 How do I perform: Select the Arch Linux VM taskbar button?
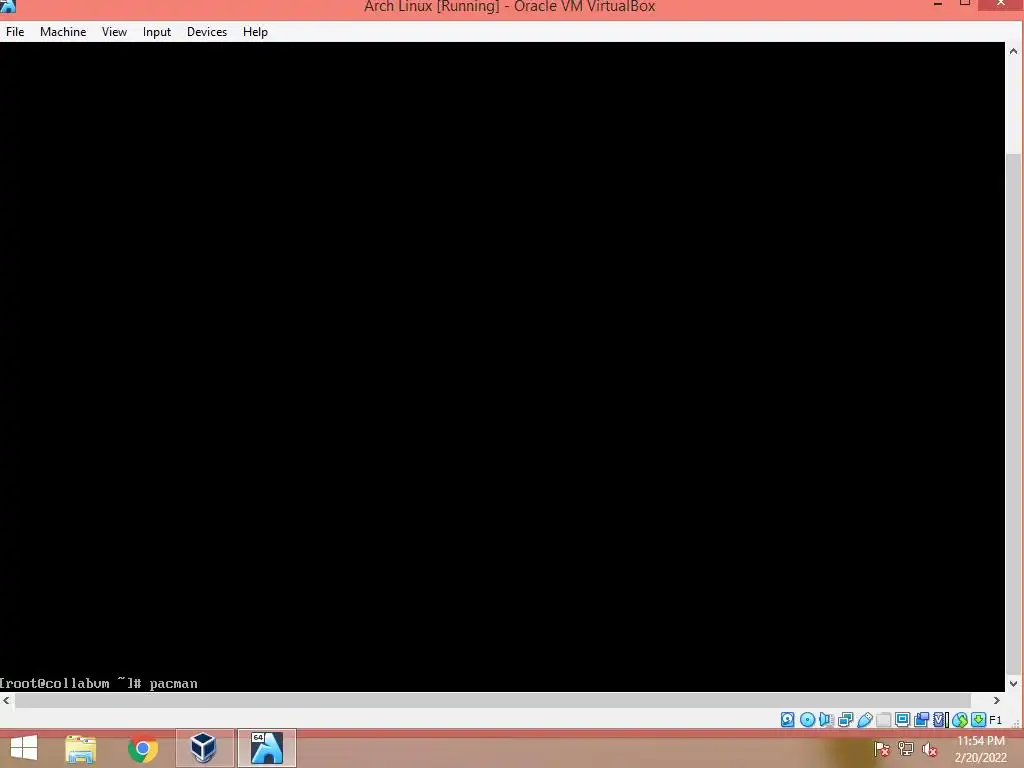tap(266, 748)
